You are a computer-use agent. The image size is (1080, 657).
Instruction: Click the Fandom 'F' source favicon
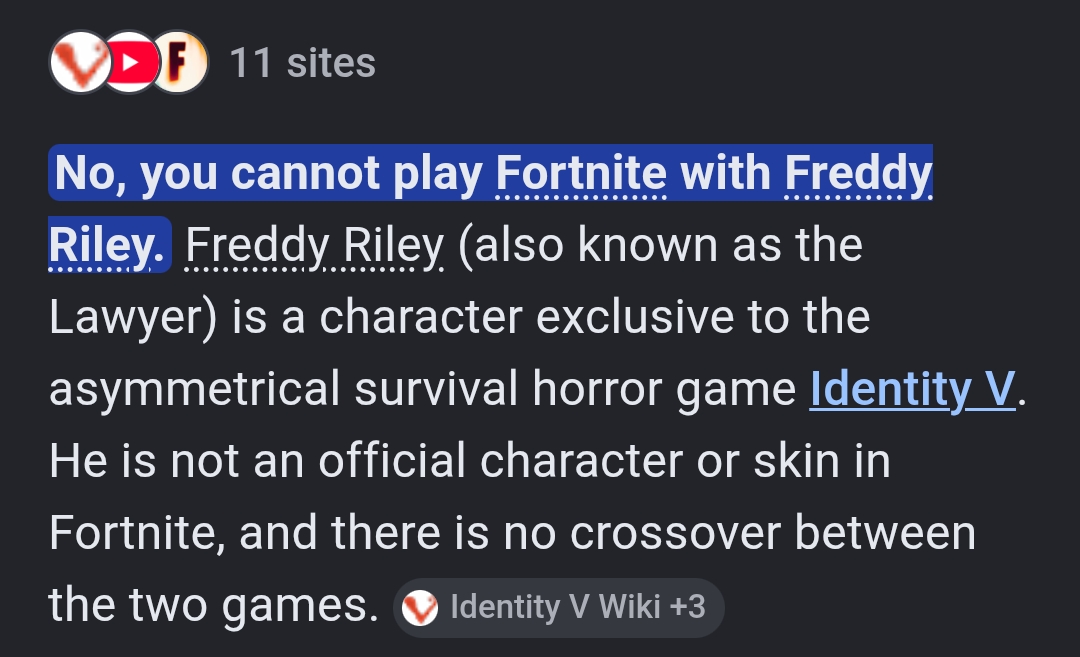coord(179,62)
